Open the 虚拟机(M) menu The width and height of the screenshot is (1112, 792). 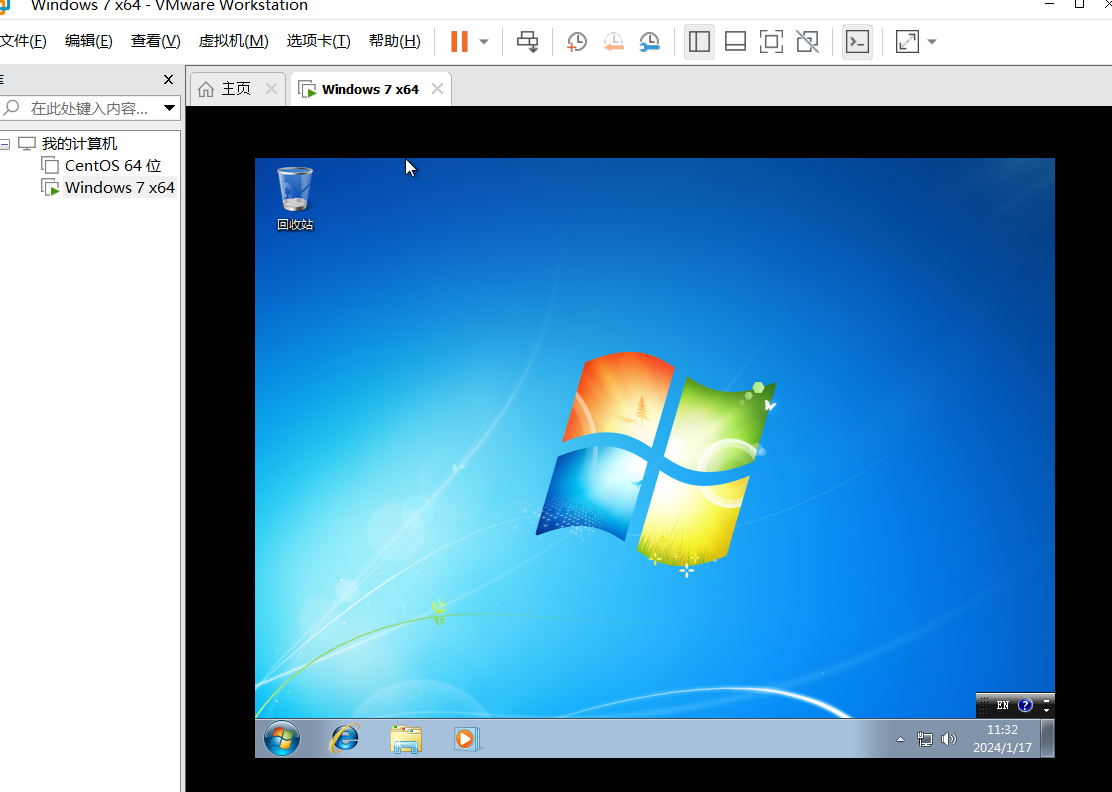coord(233,41)
